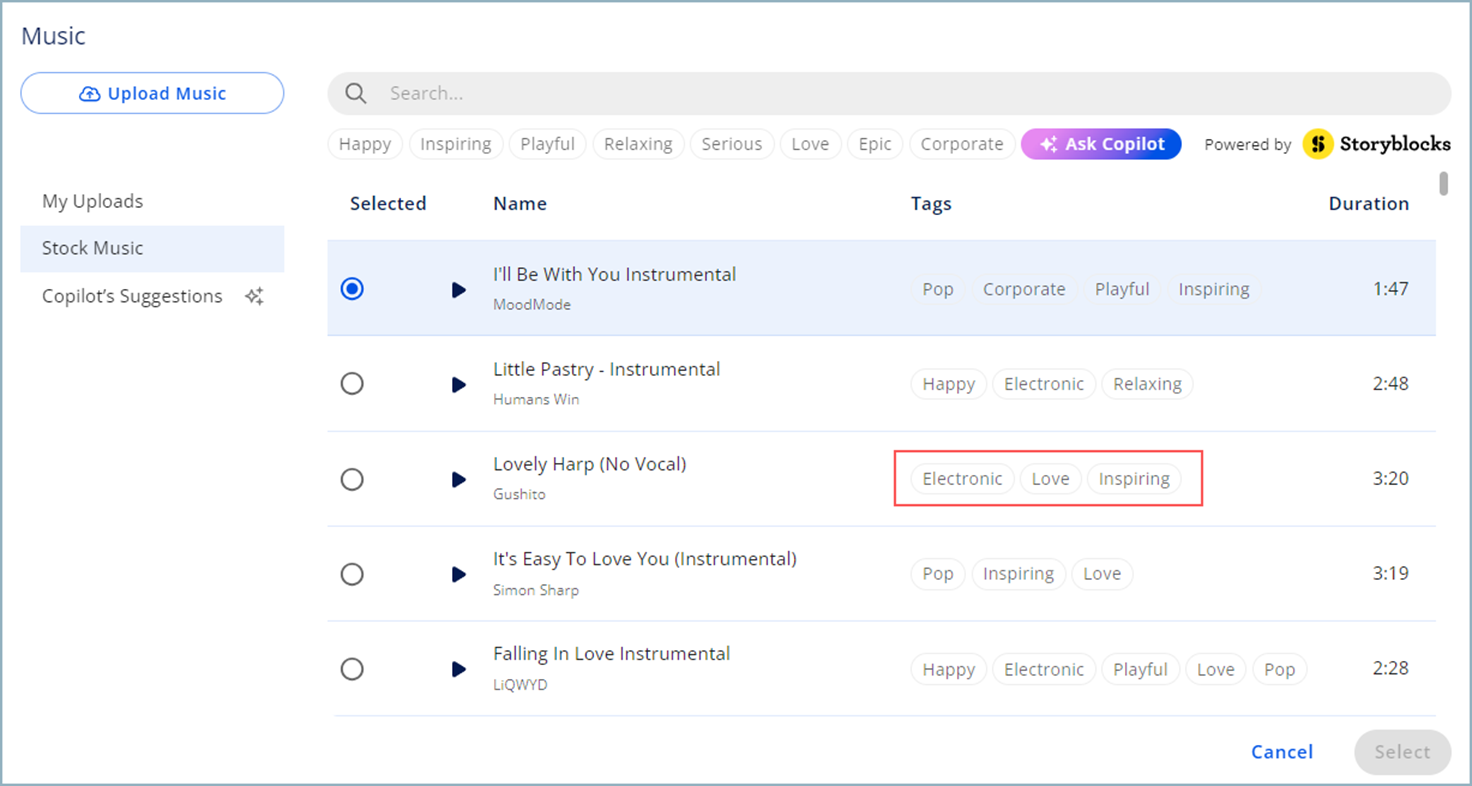Click Electronic tag on Lovely Harp row
The width and height of the screenshot is (1472, 786).
[962, 479]
